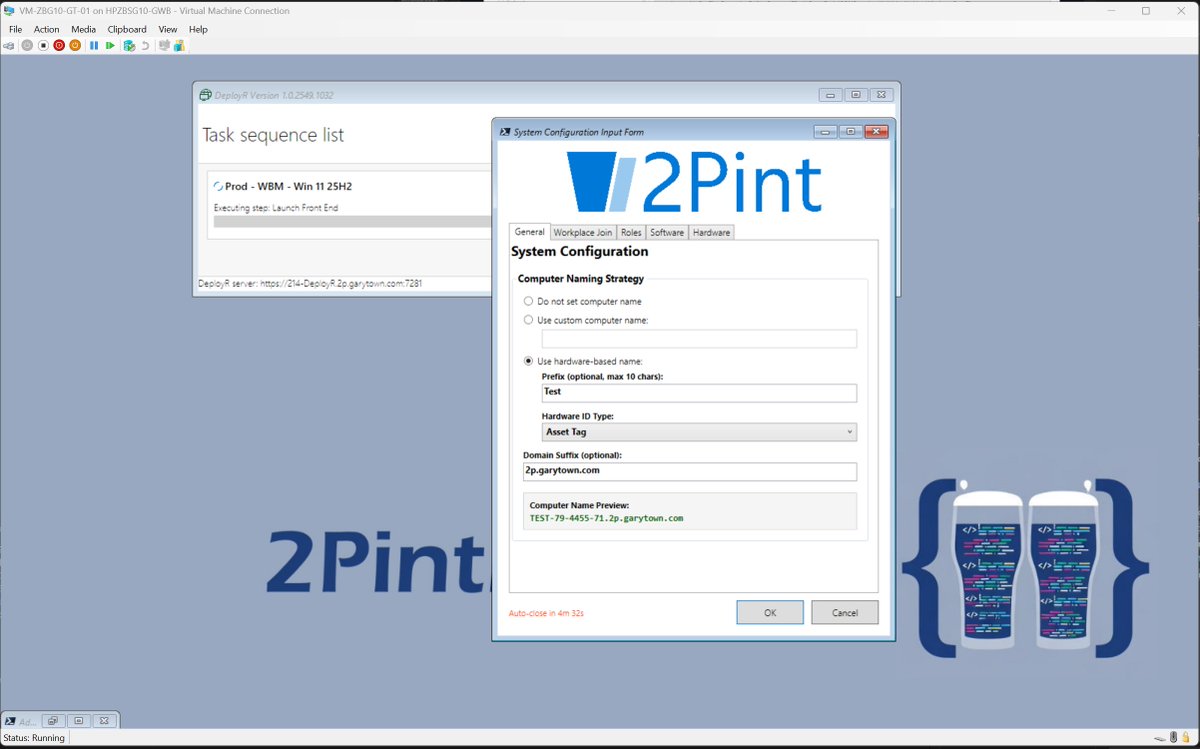The width and height of the screenshot is (1200, 749).
Task: Switch to the General tab
Action: [529, 231]
